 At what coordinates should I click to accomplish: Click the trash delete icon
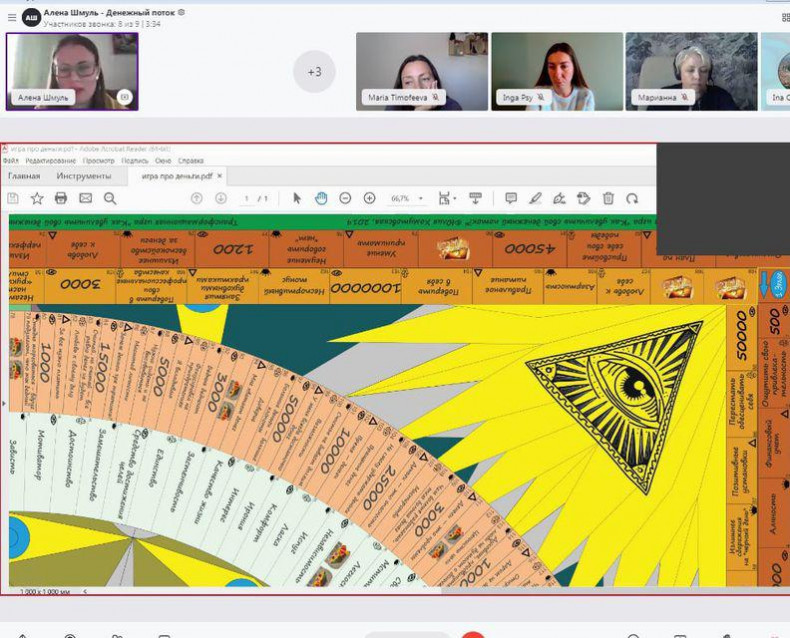pyautogui.click(x=608, y=198)
